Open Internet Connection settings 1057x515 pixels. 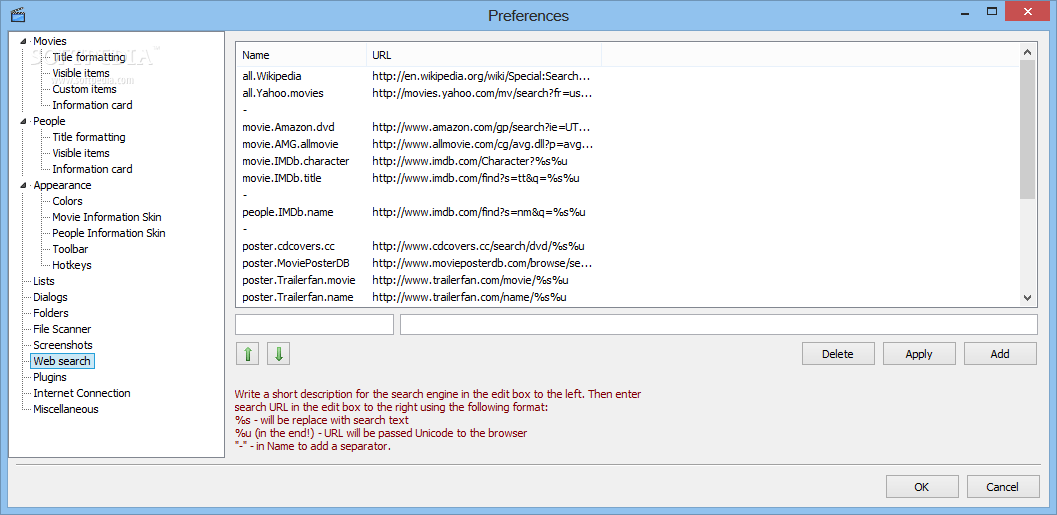tap(82, 393)
